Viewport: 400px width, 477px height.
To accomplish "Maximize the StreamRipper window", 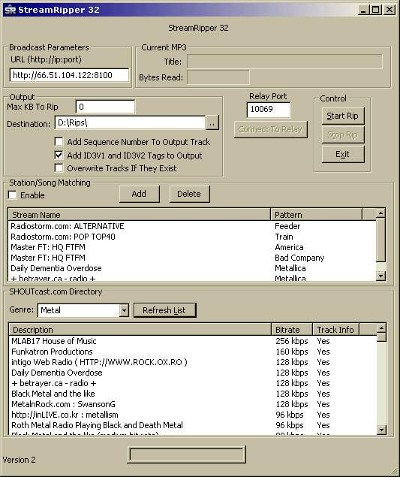I will [x=375, y=10].
